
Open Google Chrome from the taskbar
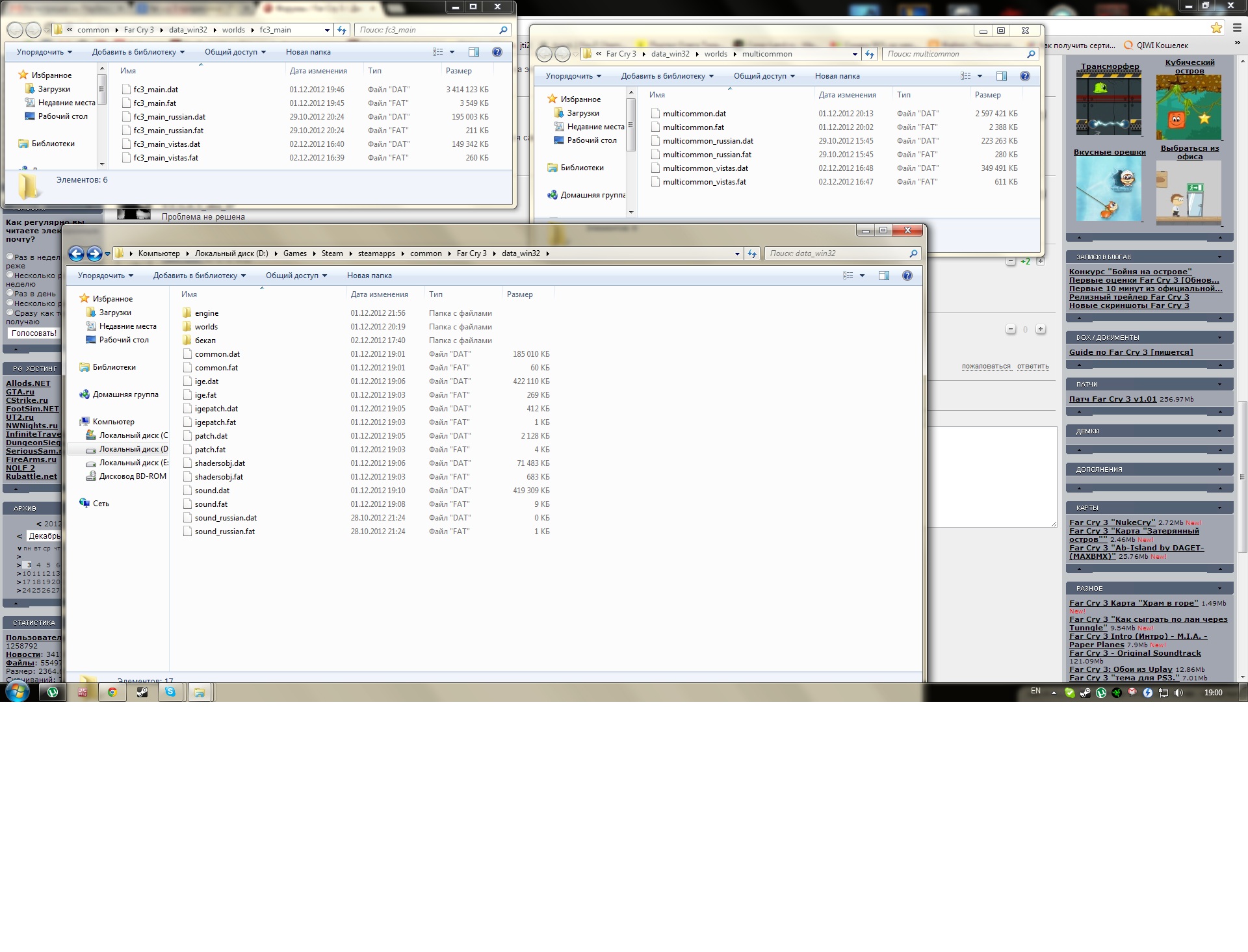coord(112,692)
